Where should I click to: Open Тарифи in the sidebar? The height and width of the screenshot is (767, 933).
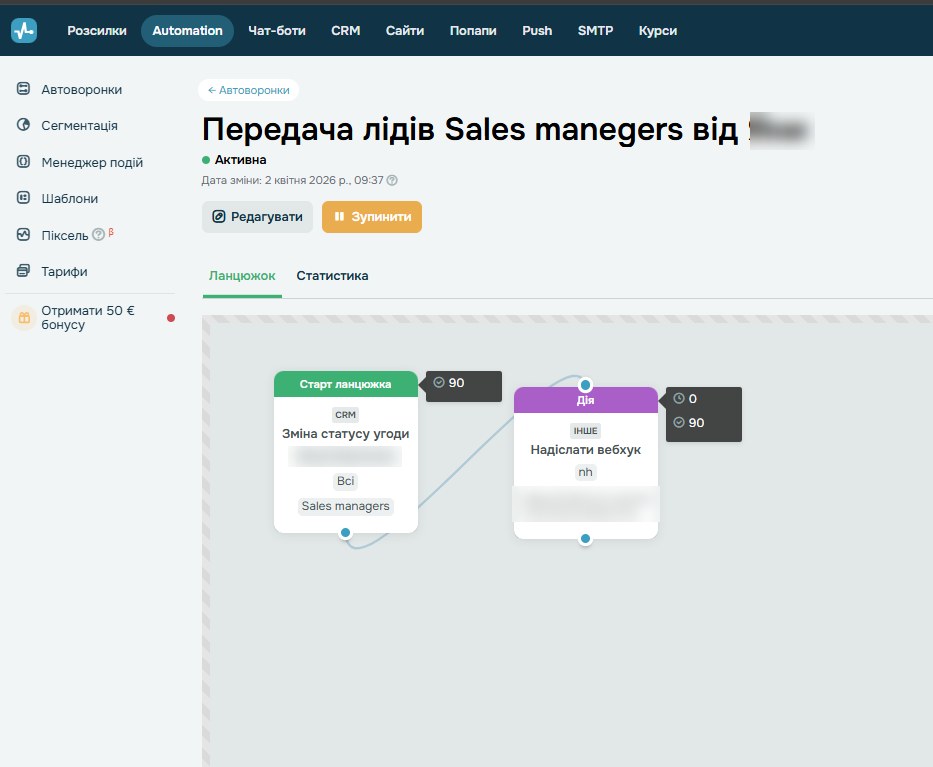64,272
